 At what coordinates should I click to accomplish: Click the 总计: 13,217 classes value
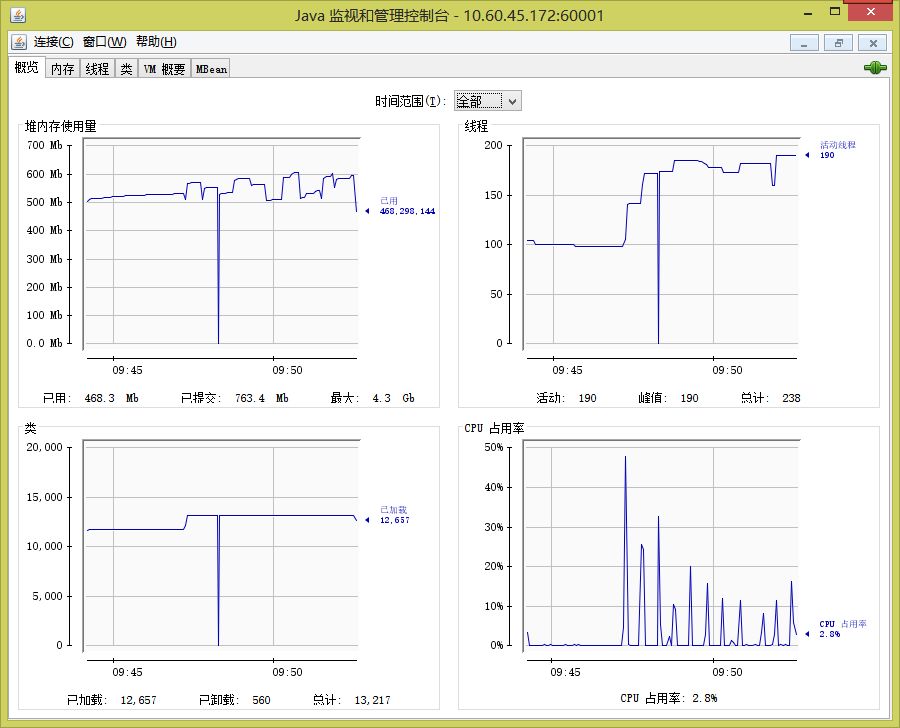pos(352,700)
